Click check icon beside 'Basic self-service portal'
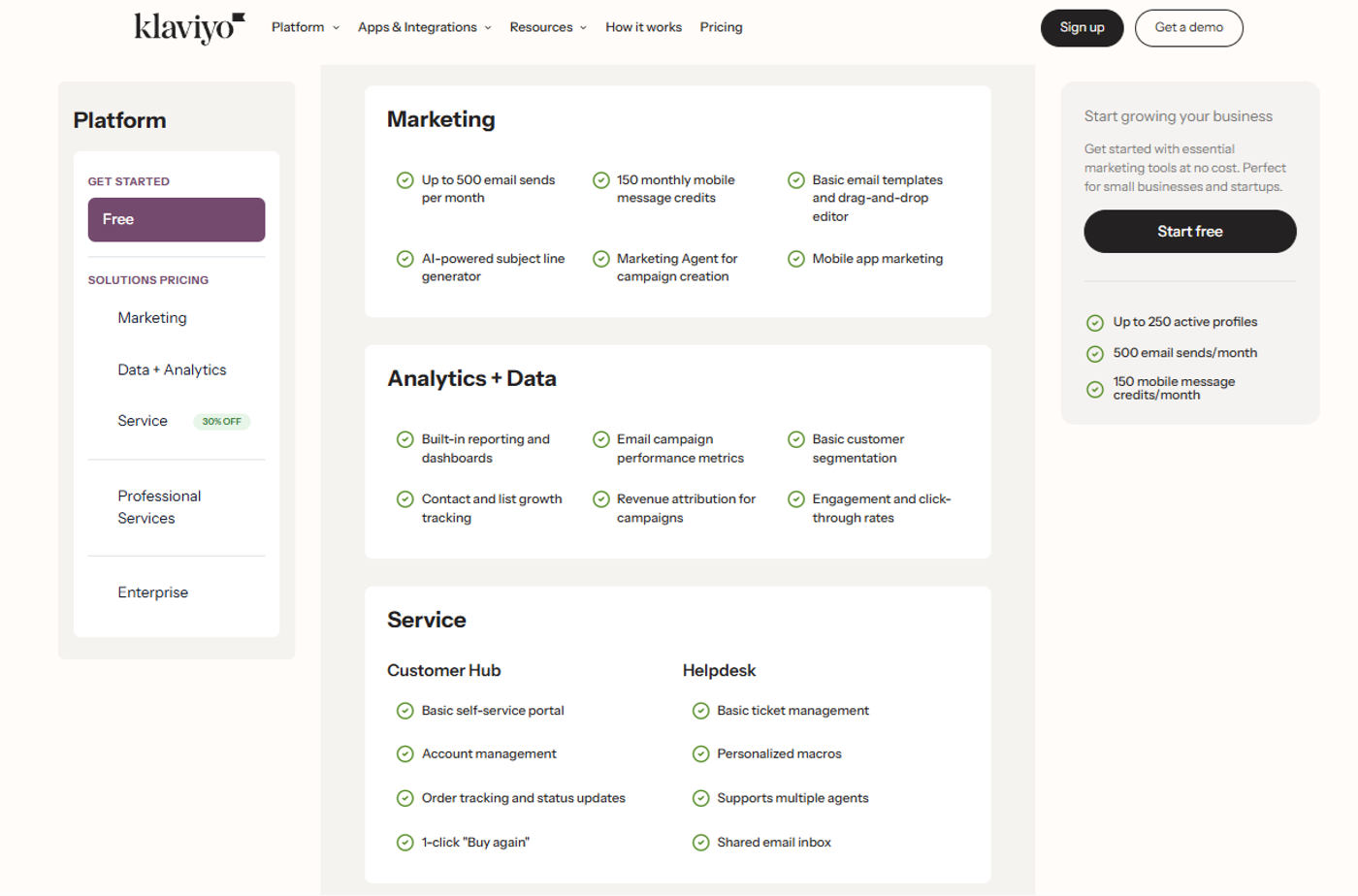The height and width of the screenshot is (896, 1358). click(x=405, y=711)
